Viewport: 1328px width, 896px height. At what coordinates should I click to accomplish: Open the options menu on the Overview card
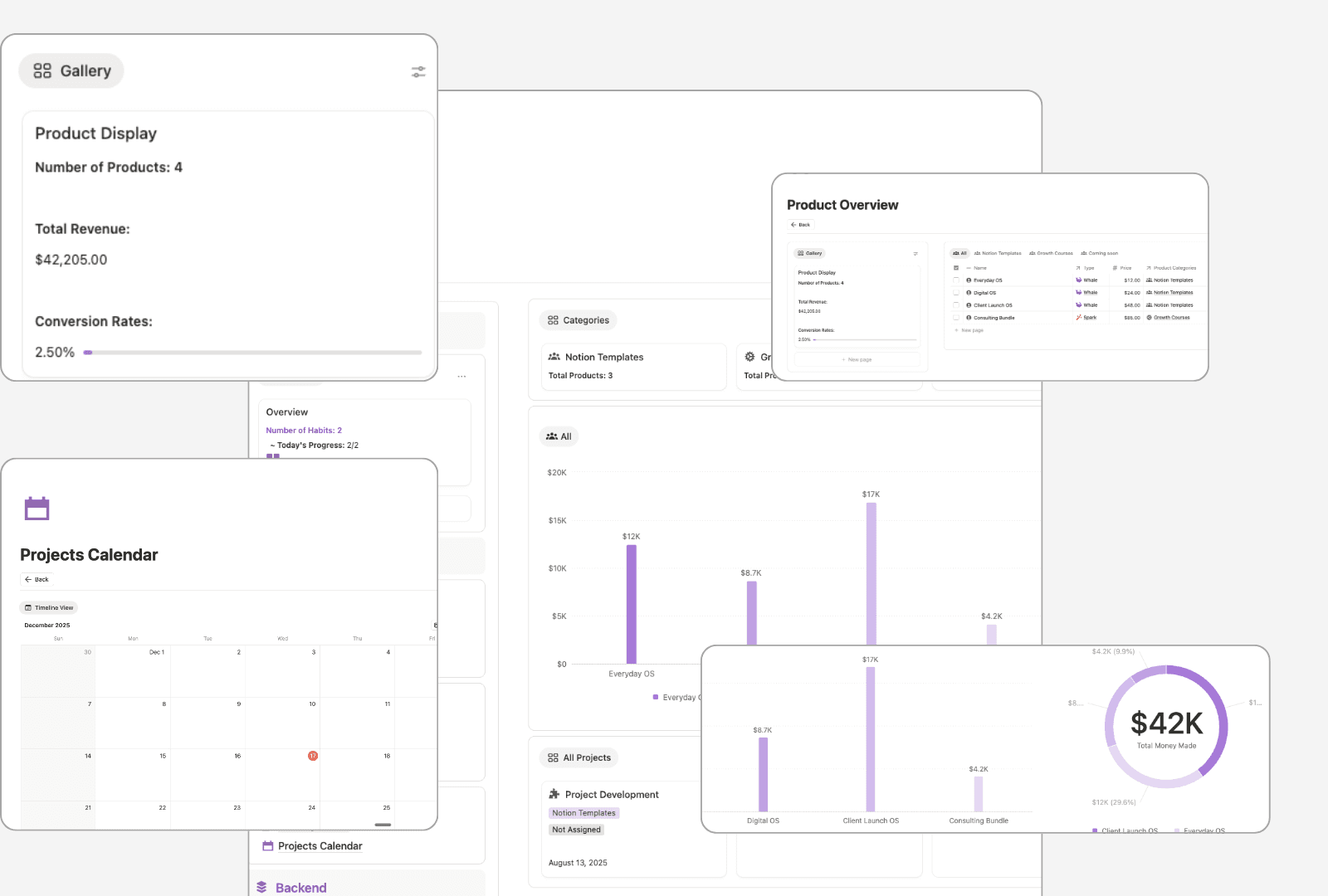[462, 376]
